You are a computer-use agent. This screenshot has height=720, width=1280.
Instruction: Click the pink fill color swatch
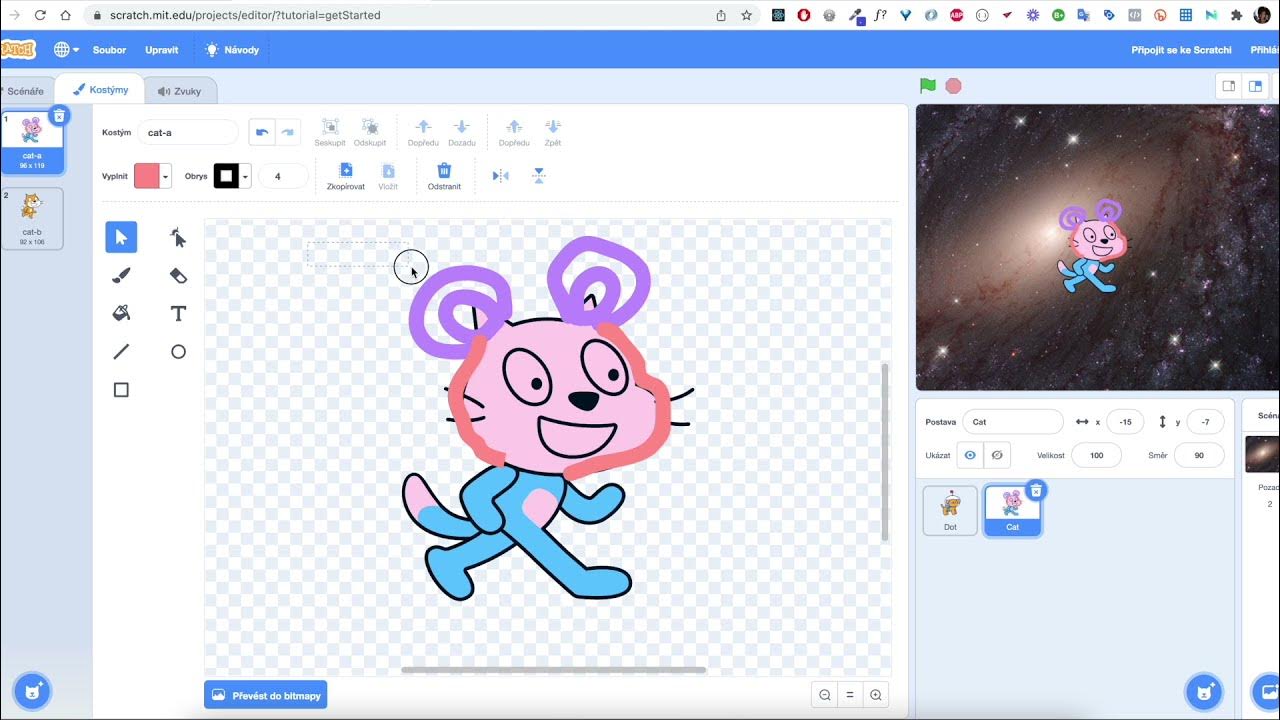[147, 176]
